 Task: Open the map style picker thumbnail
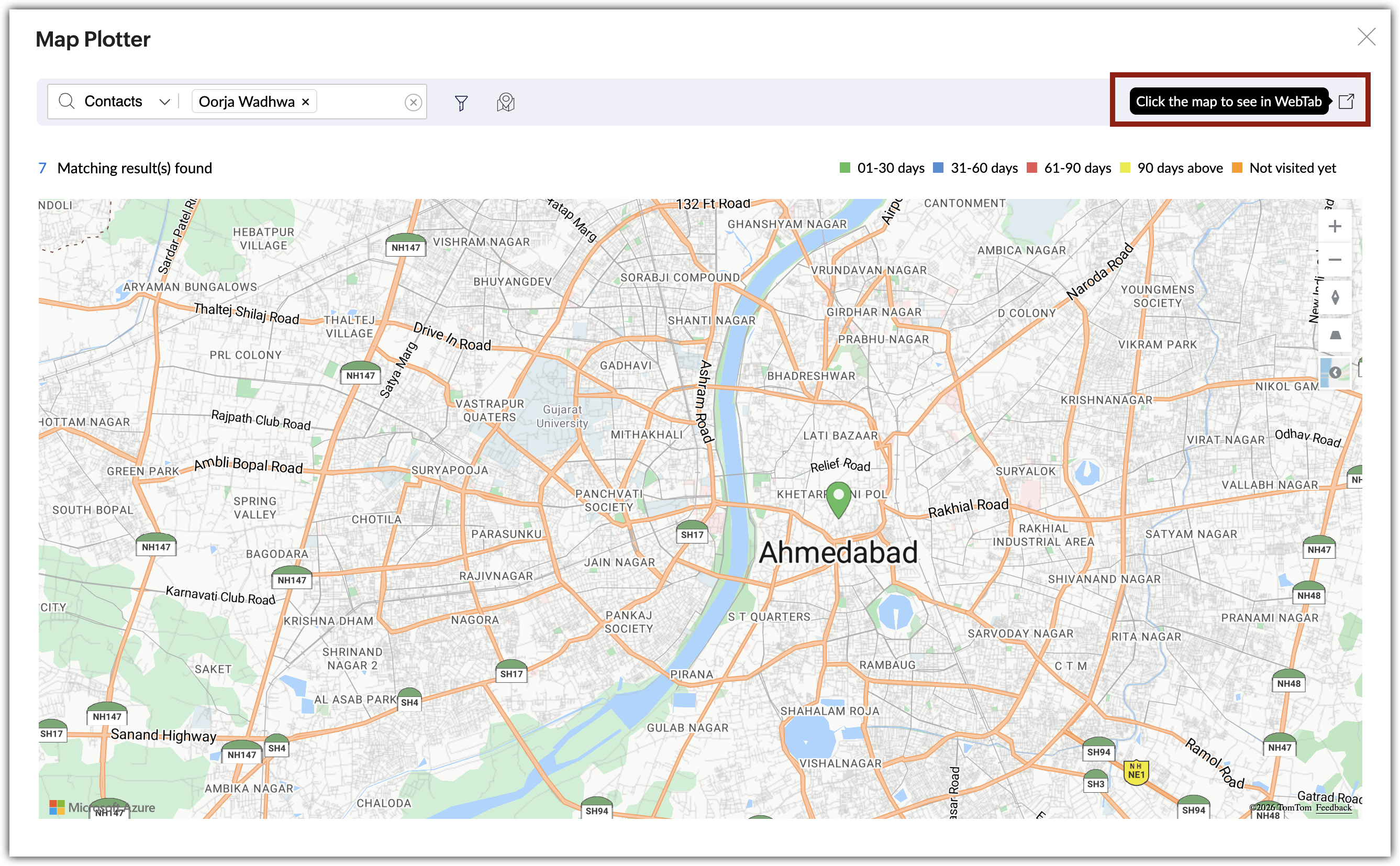pyautogui.click(x=1335, y=373)
